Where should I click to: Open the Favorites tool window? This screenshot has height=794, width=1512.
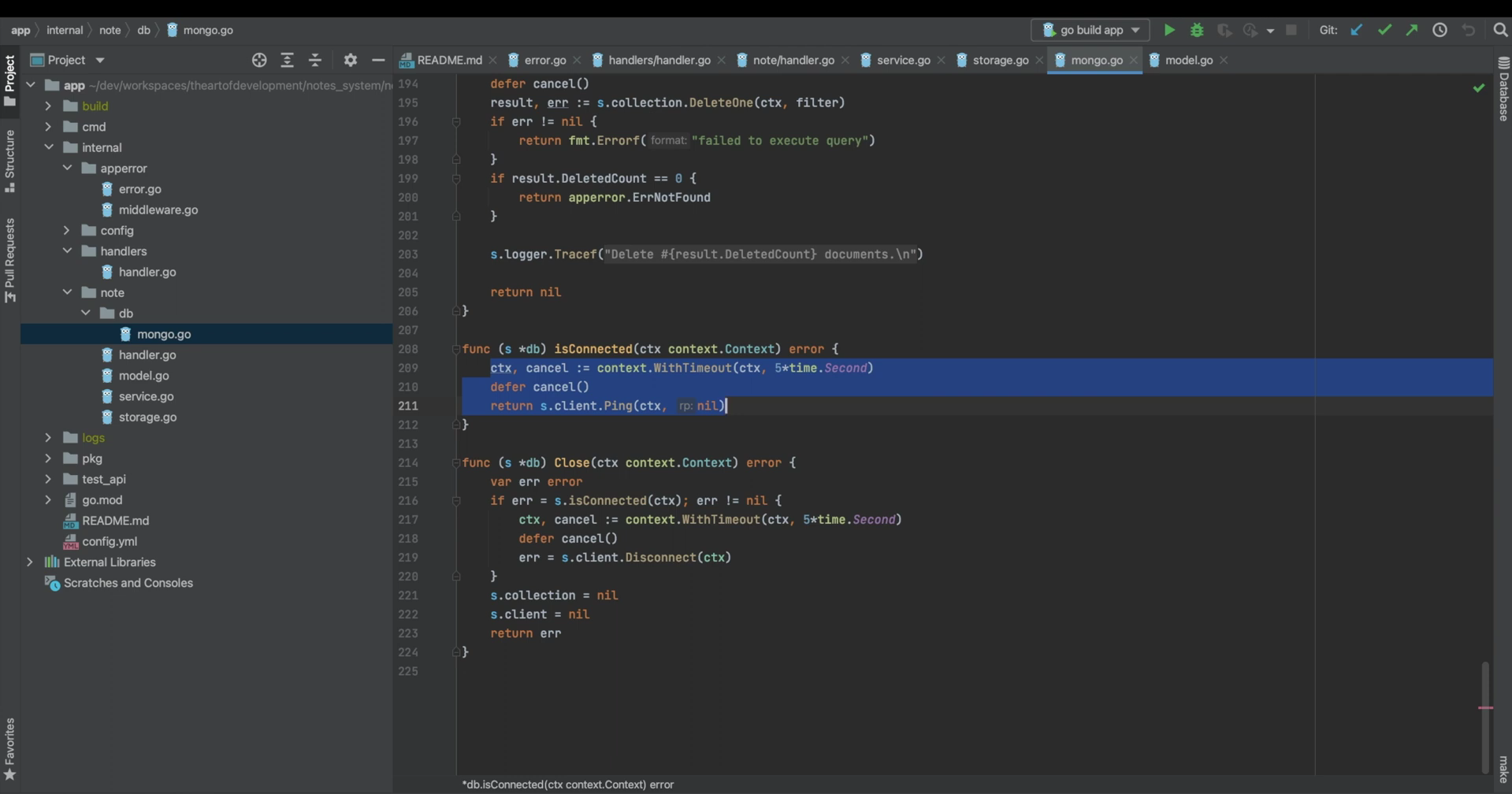[x=9, y=748]
